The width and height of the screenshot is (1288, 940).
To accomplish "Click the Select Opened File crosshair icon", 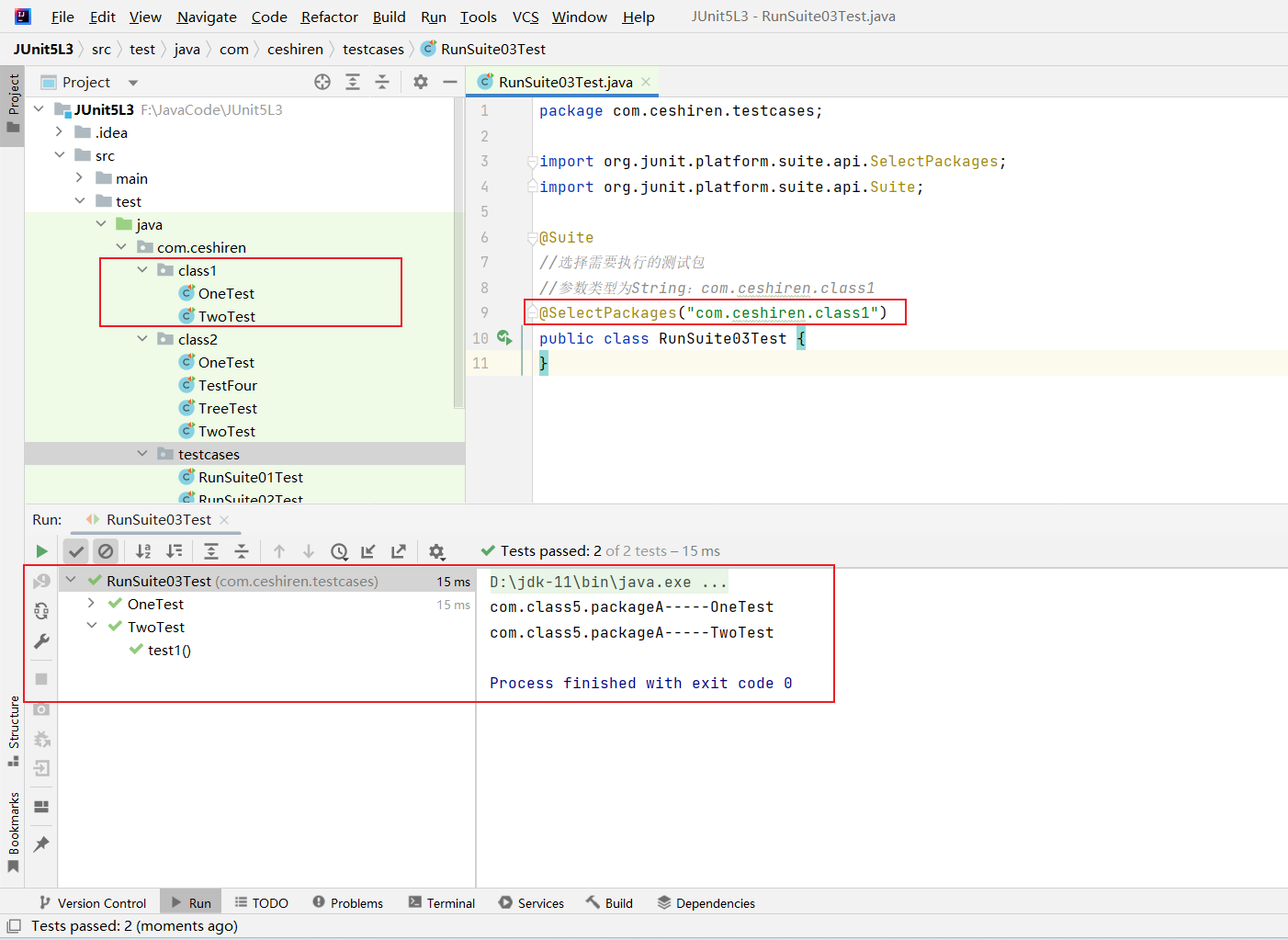I will click(x=322, y=83).
